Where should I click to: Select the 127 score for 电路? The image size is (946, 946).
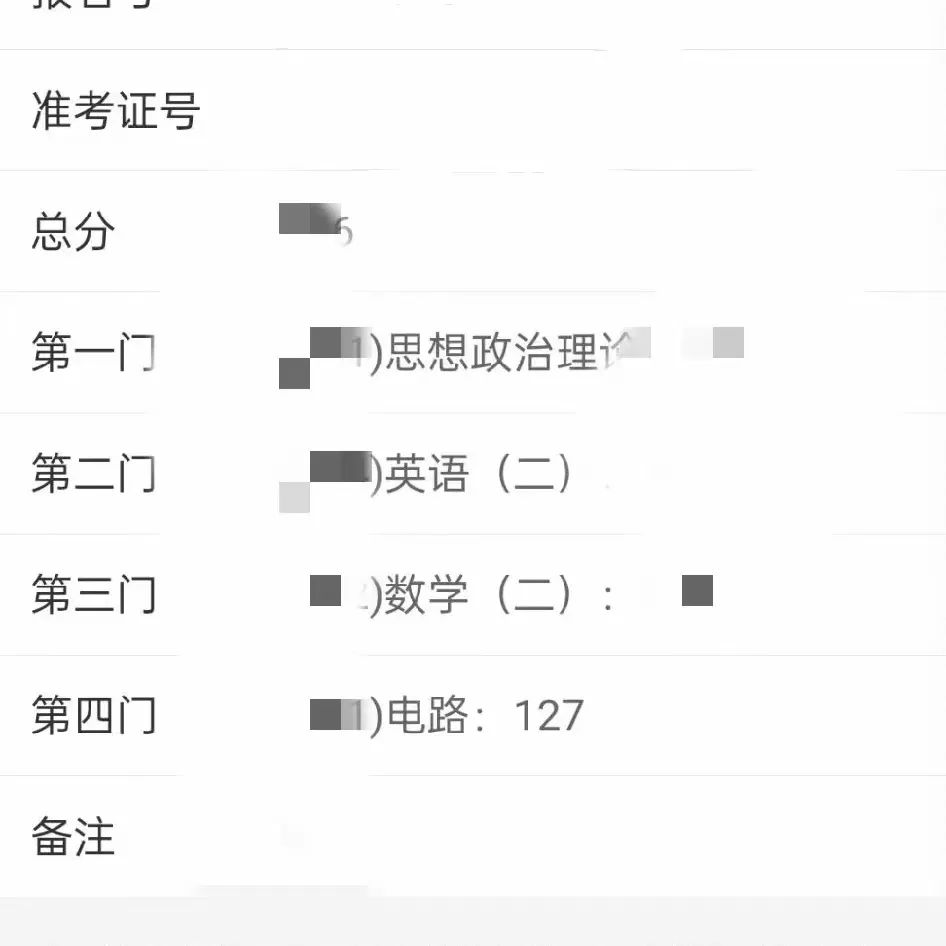point(549,716)
